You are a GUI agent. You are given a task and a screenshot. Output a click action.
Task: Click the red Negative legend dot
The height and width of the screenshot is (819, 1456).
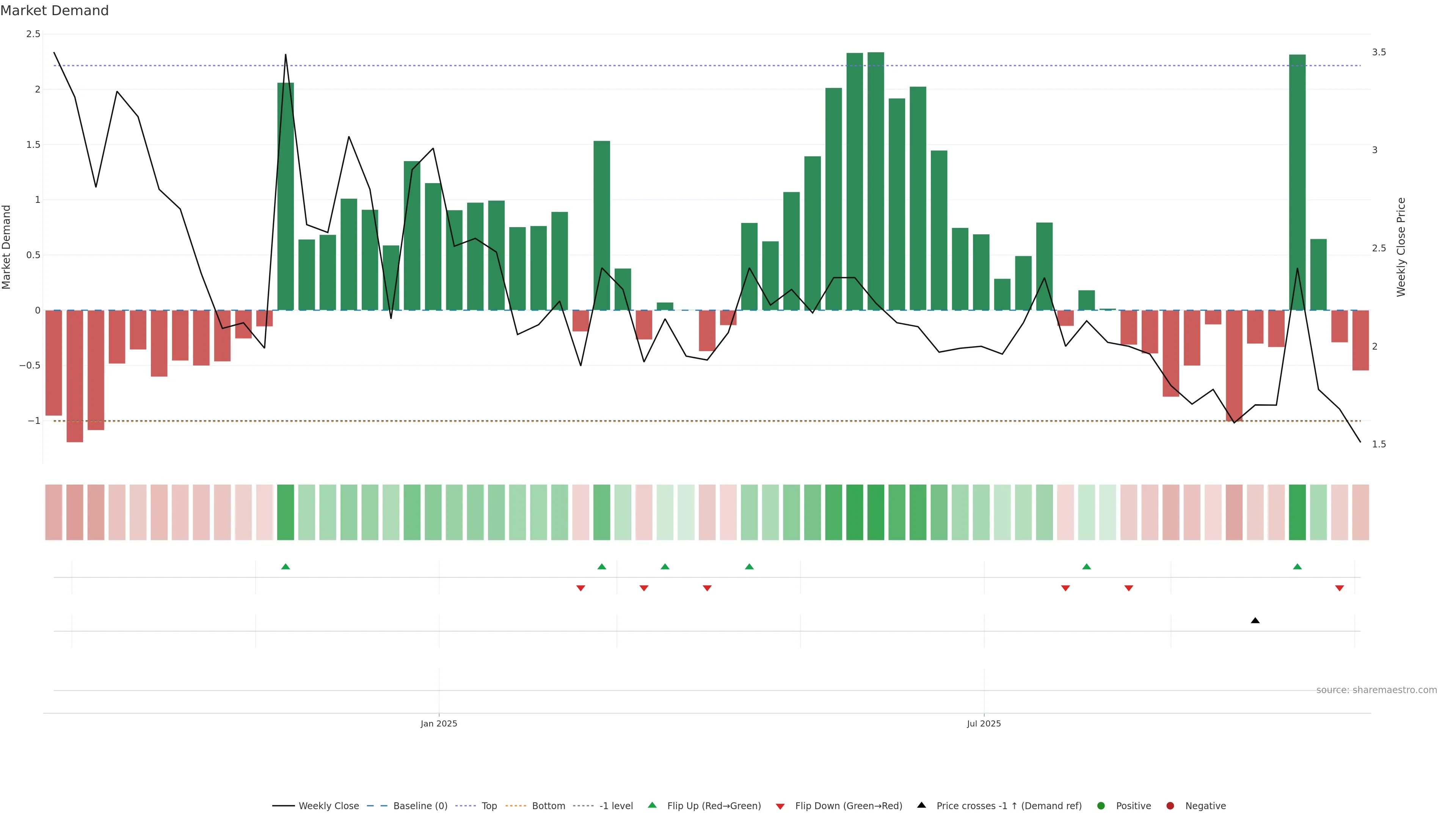1170,805
